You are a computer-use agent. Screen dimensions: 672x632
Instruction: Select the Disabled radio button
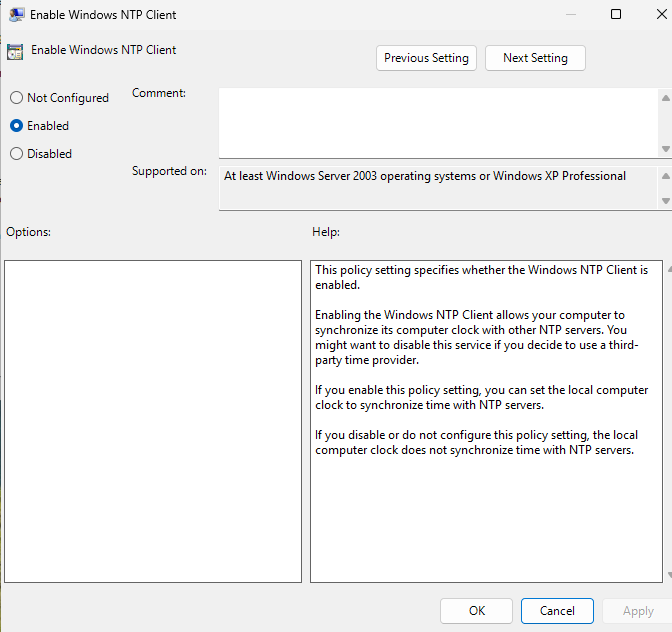click(x=16, y=153)
